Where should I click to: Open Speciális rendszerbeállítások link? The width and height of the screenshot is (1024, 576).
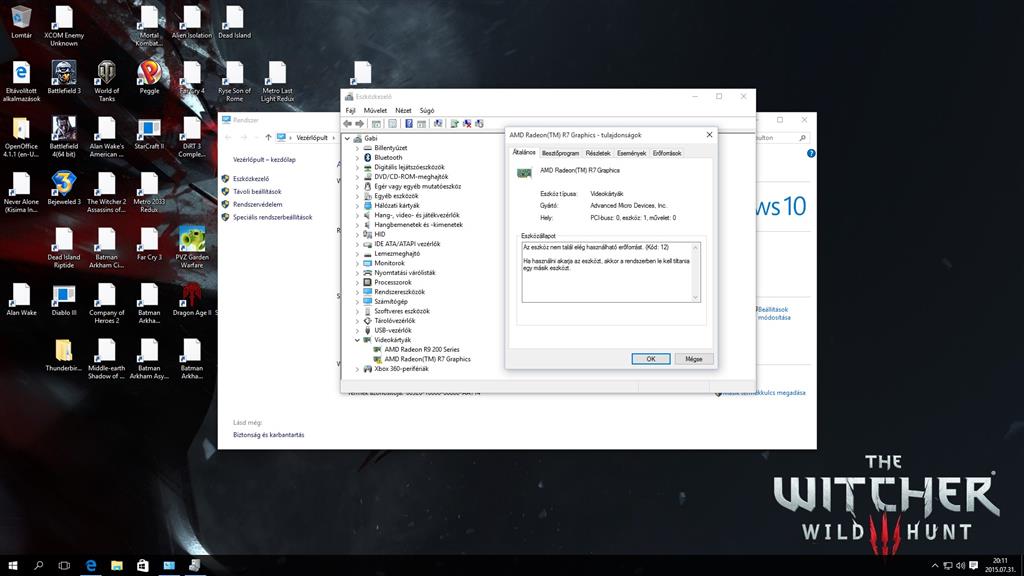coord(273,217)
